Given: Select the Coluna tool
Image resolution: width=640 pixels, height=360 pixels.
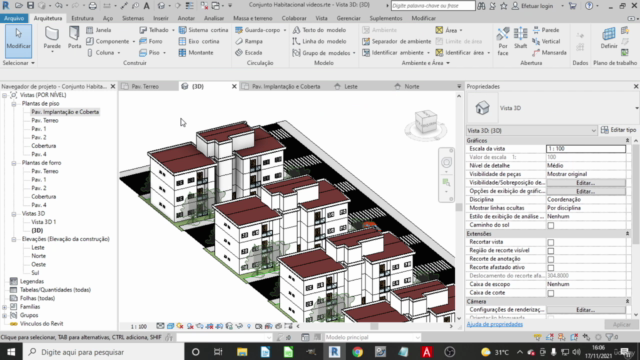Looking at the screenshot, I should tap(100, 53).
